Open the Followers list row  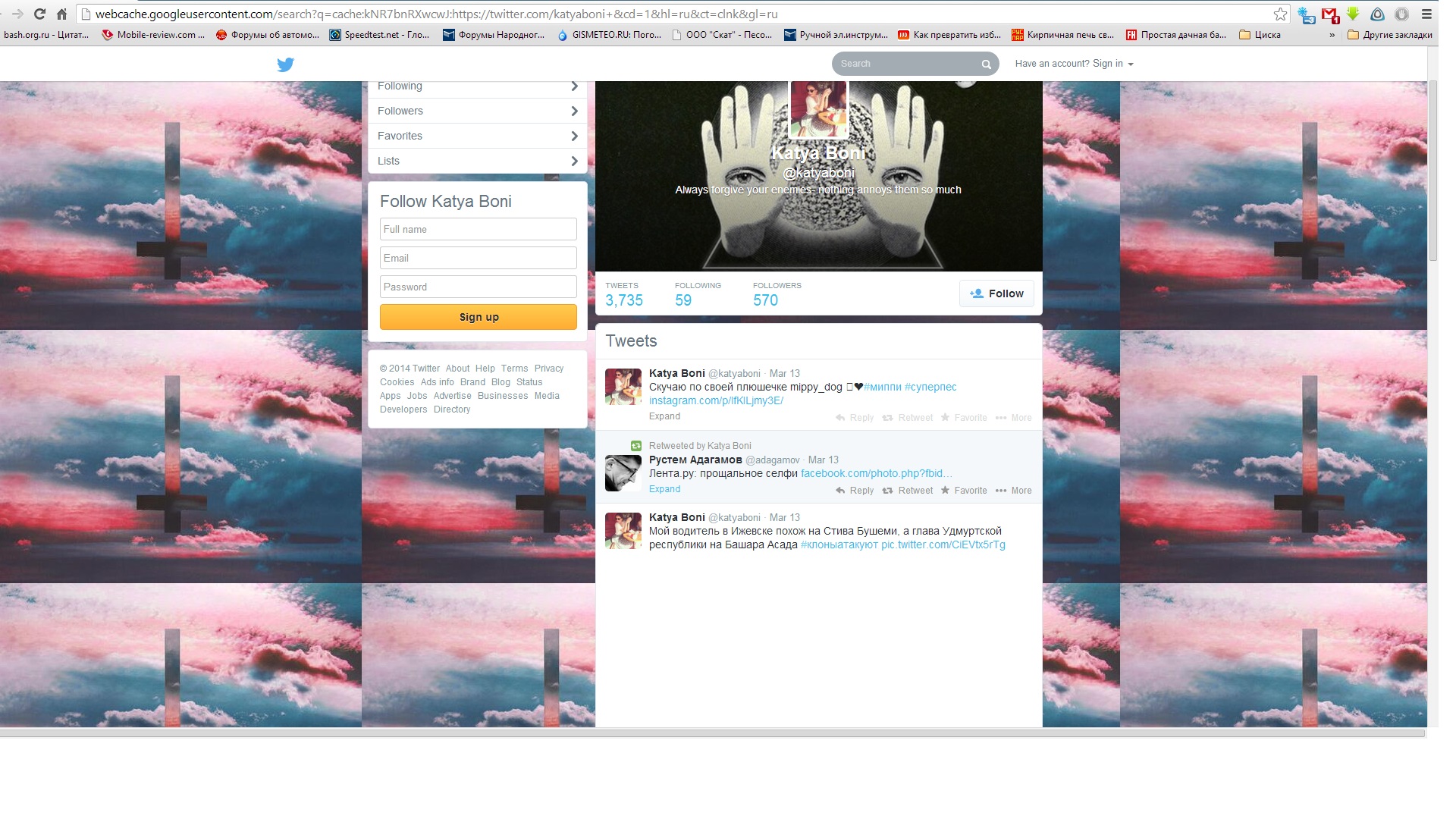tap(478, 111)
